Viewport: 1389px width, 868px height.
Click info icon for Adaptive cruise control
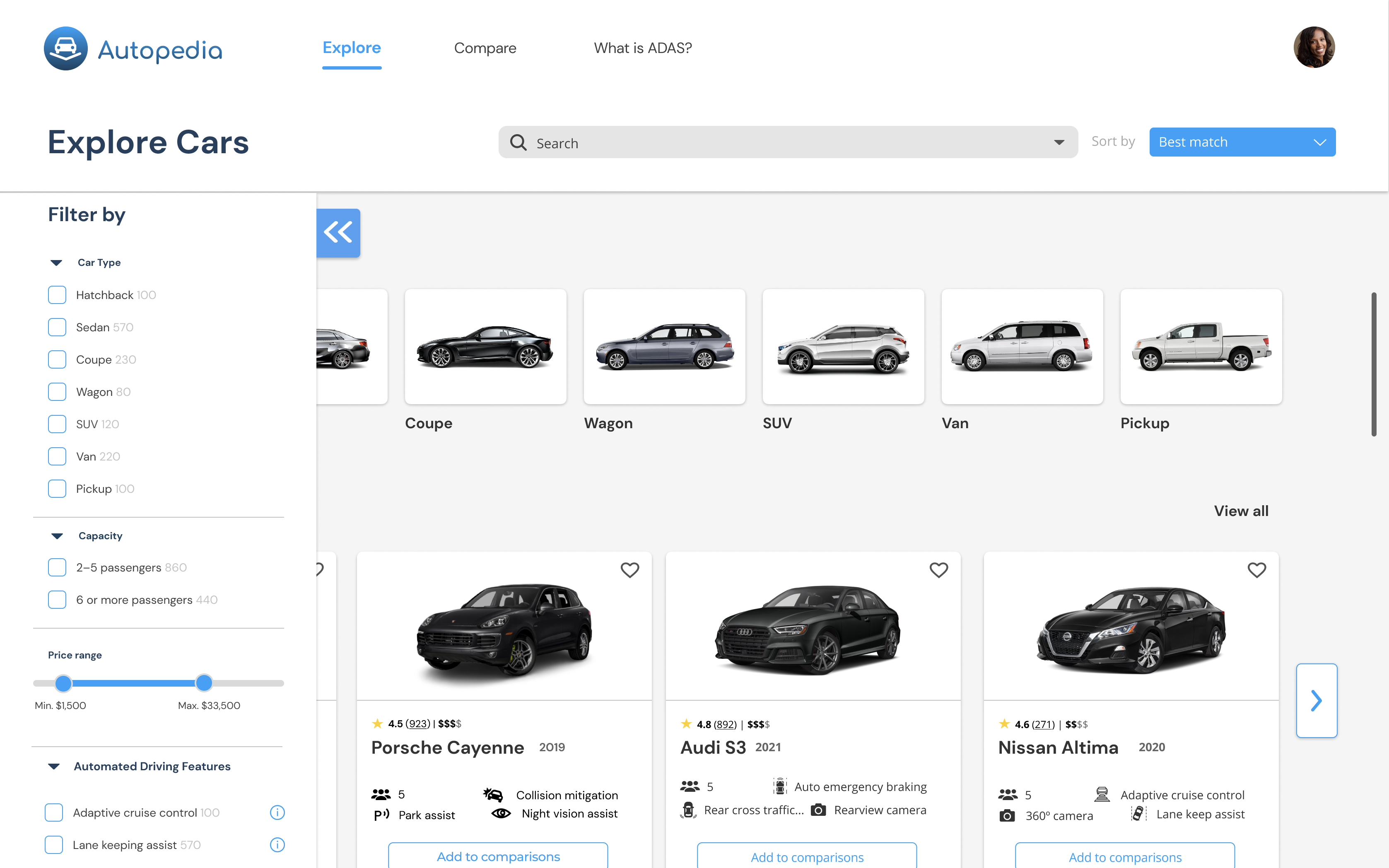[x=277, y=813]
